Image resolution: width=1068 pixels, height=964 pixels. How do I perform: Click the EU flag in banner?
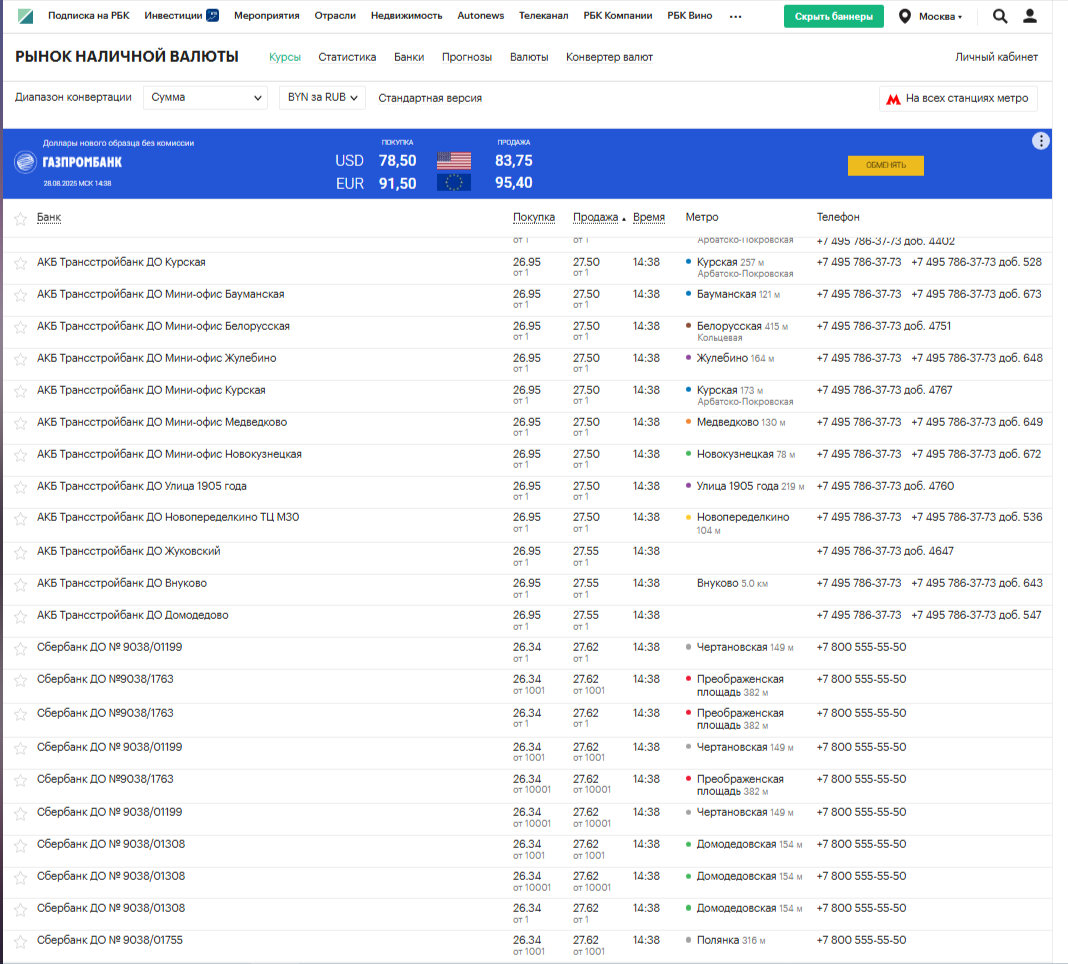[x=454, y=183]
